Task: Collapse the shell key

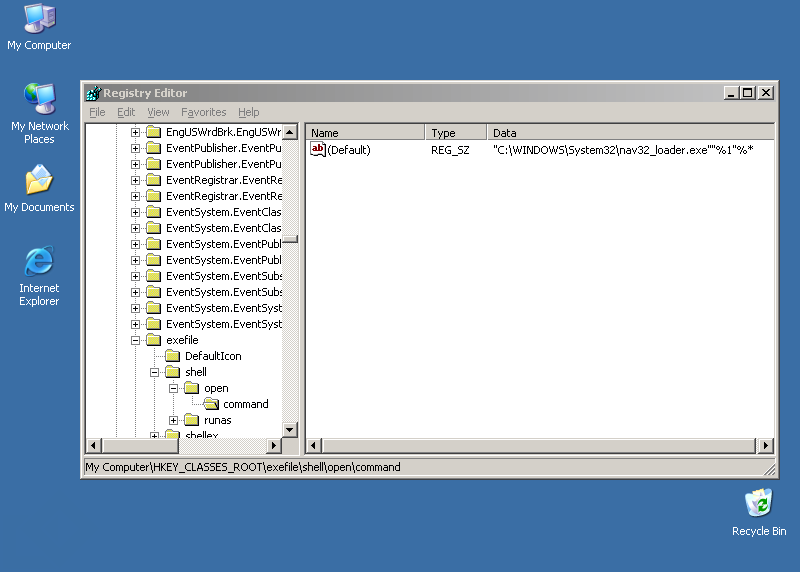Action: pos(154,372)
